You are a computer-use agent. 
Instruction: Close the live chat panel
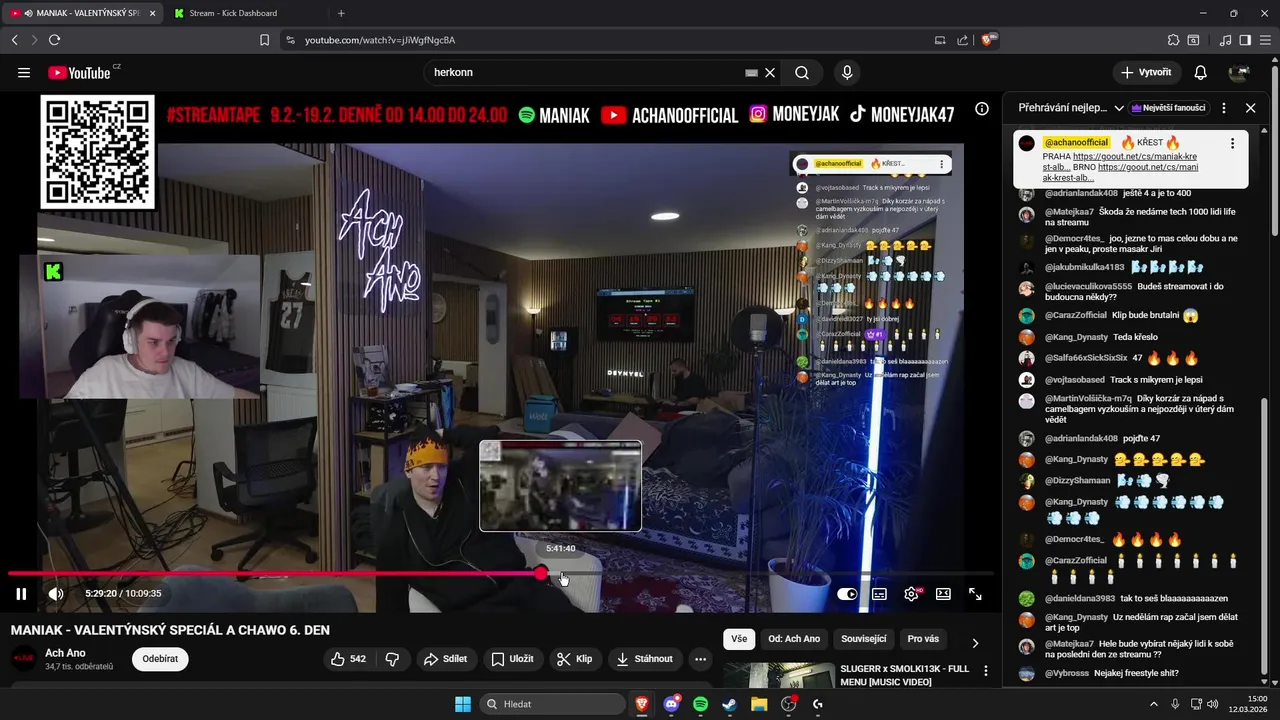tap(1250, 108)
